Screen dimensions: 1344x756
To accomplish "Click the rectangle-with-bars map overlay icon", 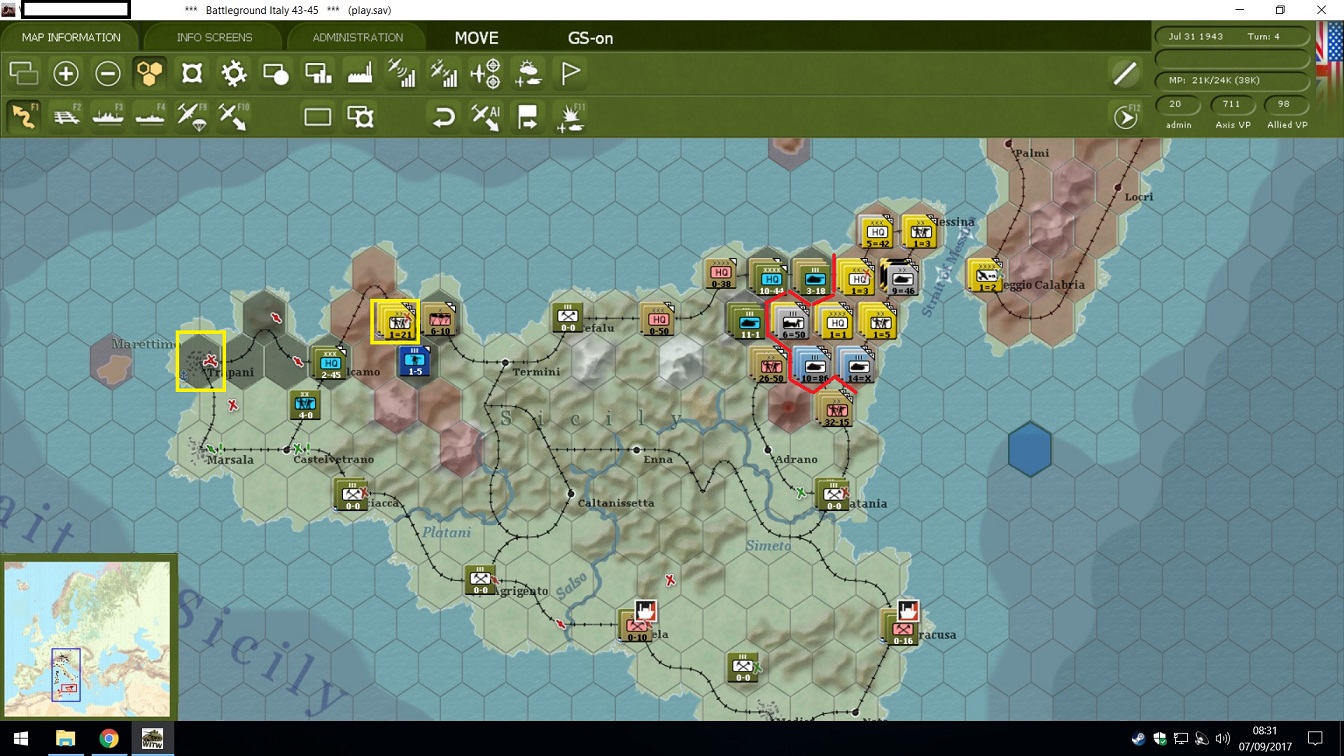I will point(318,73).
